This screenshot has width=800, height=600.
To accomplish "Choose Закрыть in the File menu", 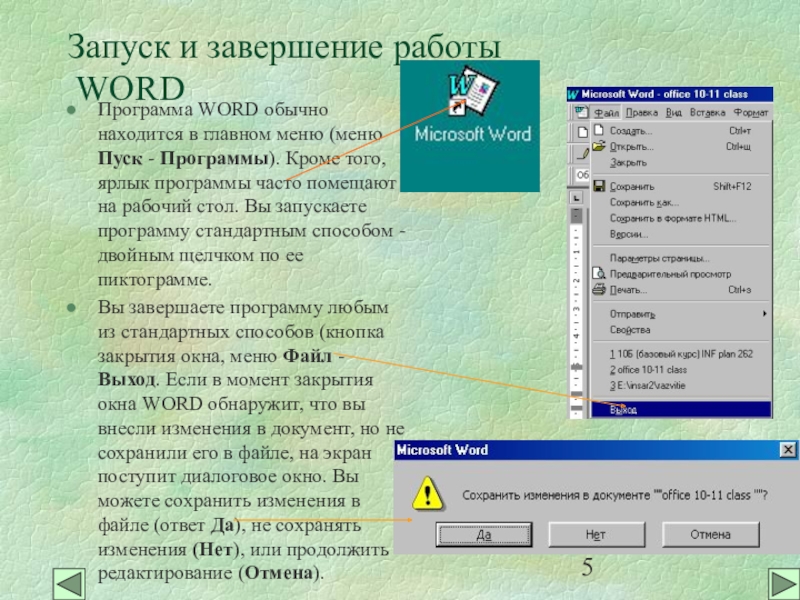I will (681, 163).
